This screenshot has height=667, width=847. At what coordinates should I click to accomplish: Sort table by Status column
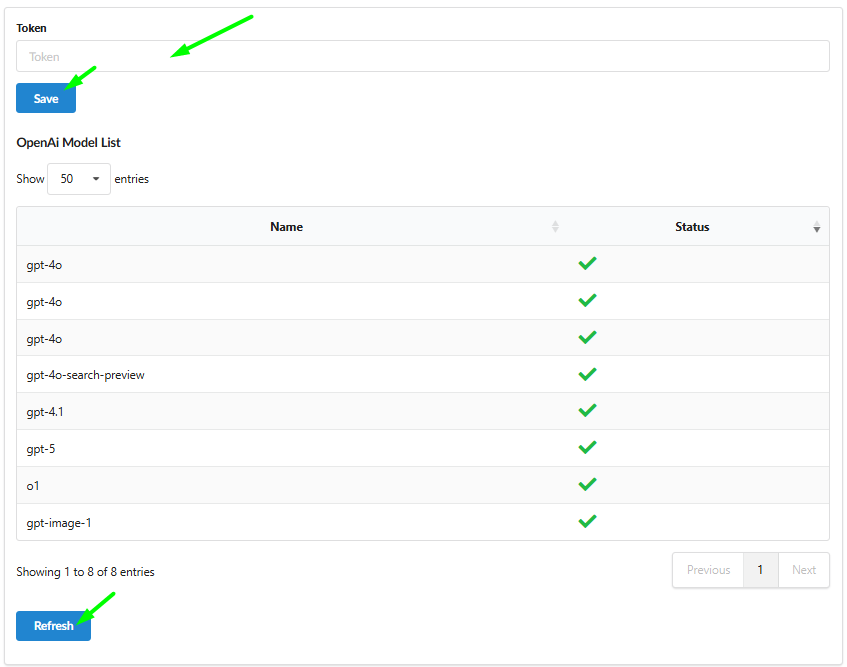click(816, 227)
